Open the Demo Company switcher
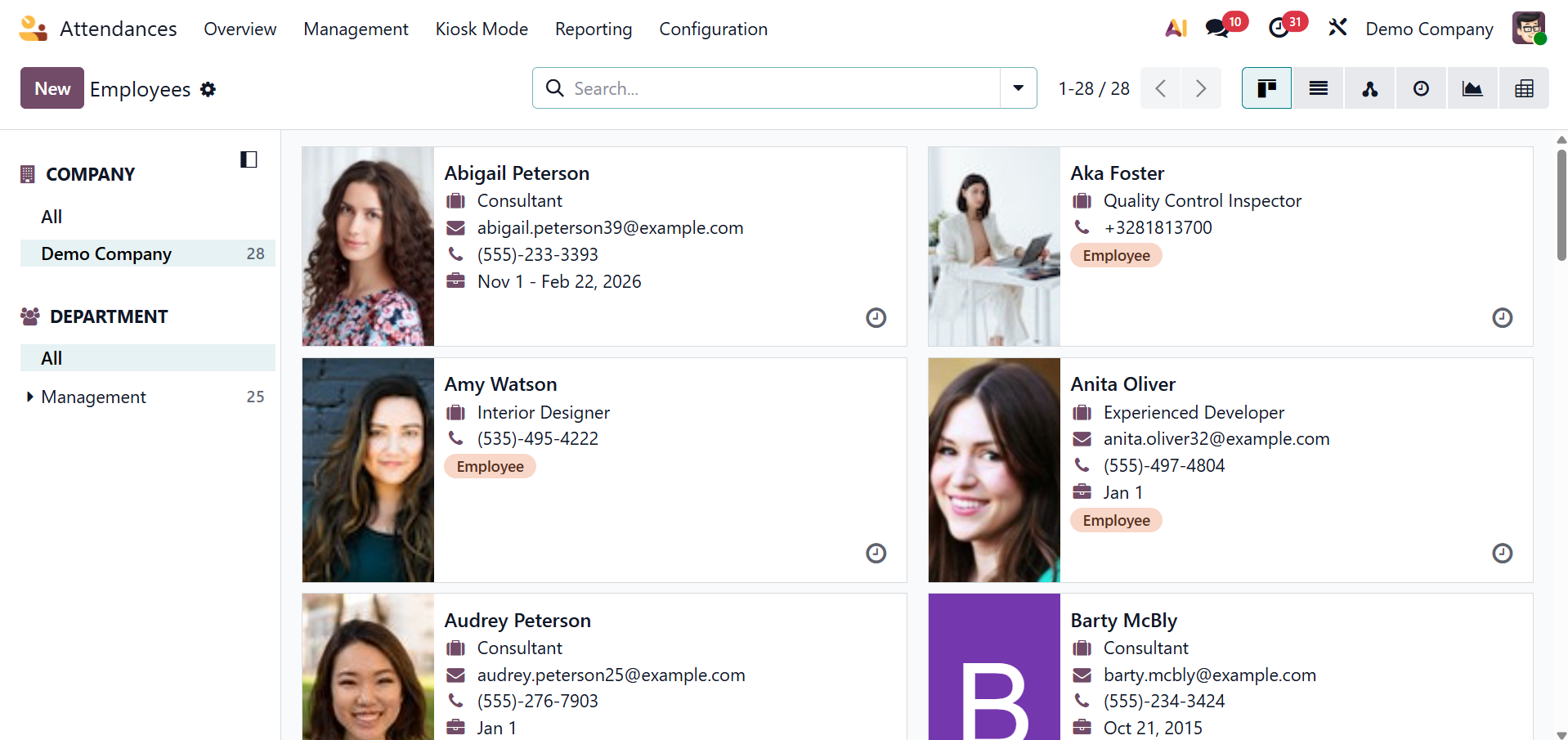This screenshot has height=740, width=1568. tap(1429, 29)
